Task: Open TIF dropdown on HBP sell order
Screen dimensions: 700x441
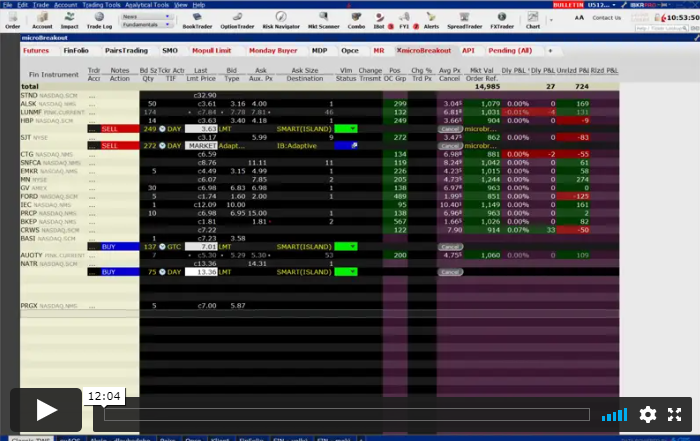Action: click(171, 129)
